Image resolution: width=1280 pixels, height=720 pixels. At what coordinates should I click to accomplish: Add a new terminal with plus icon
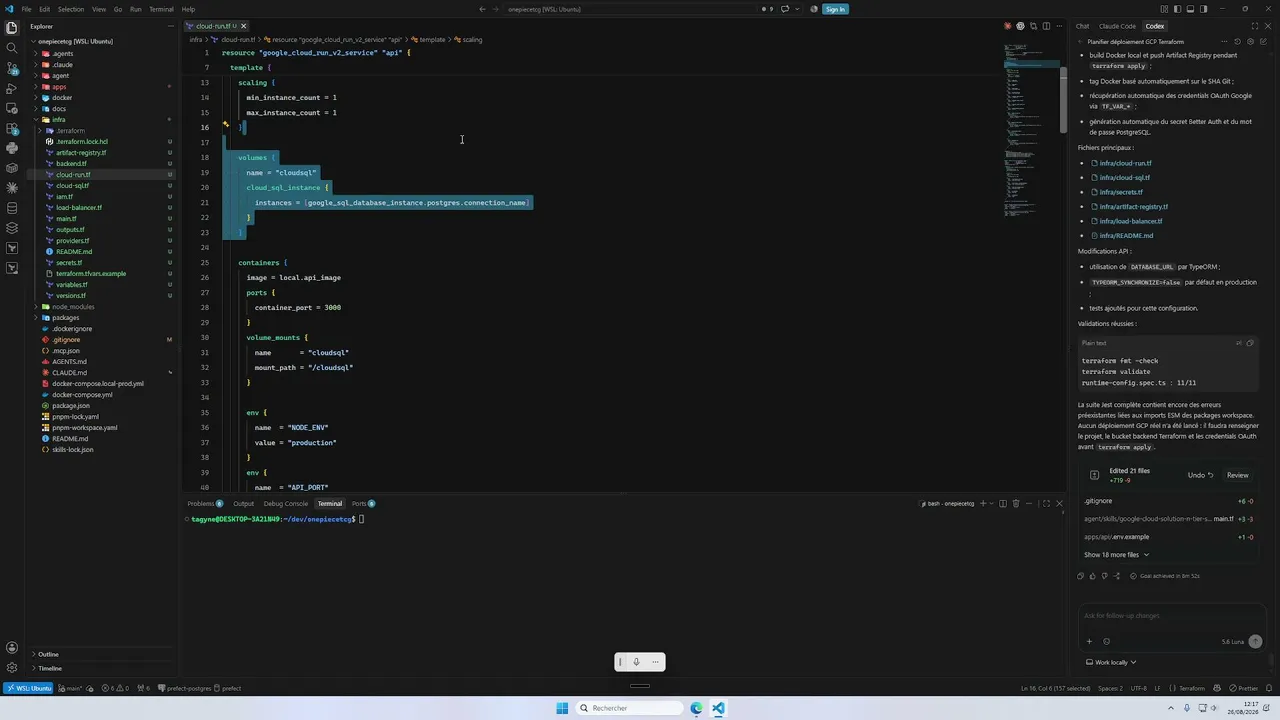[x=983, y=504]
